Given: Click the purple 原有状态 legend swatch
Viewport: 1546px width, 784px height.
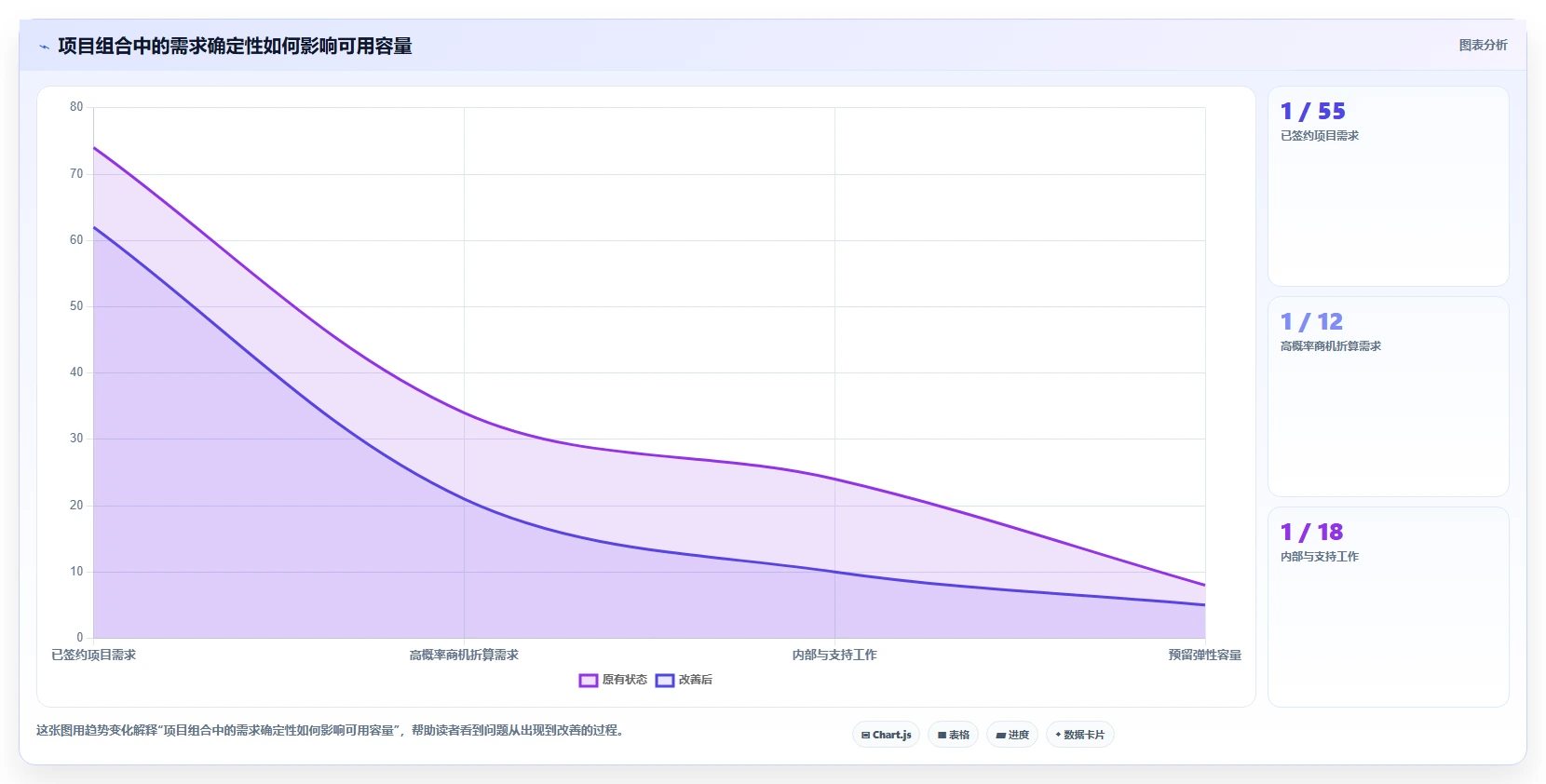Looking at the screenshot, I should pos(588,681).
